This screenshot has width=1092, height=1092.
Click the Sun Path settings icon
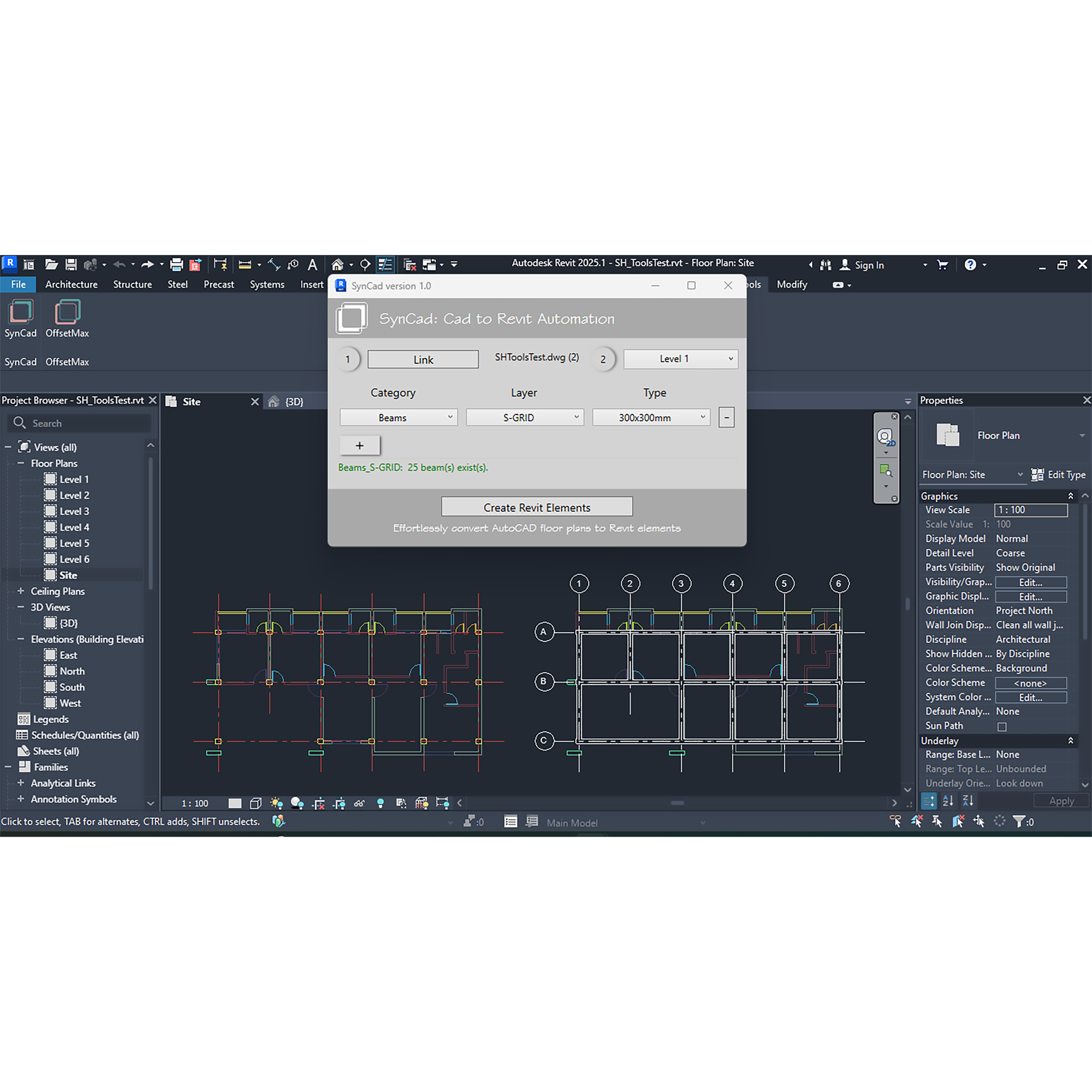click(x=276, y=803)
